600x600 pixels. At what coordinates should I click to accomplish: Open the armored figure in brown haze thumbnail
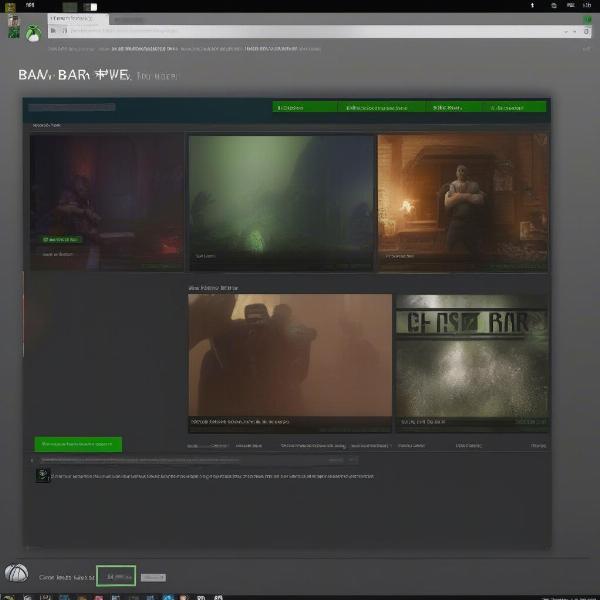[x=290, y=363]
